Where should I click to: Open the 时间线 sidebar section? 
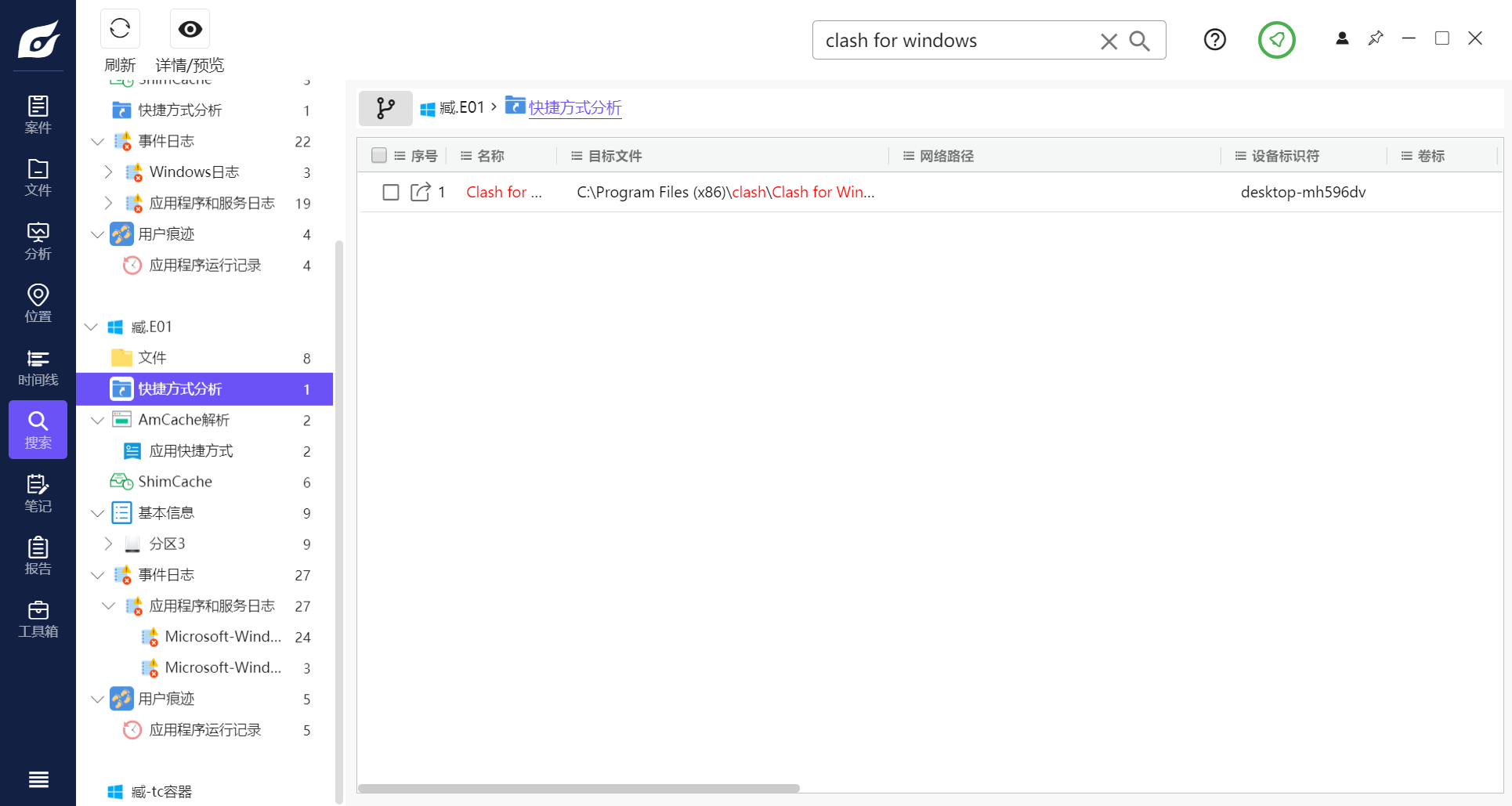tap(38, 367)
